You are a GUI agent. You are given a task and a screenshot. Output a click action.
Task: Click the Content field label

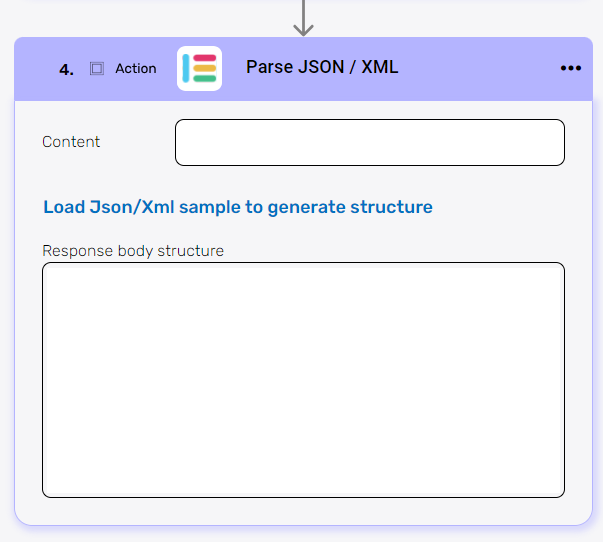pos(71,142)
